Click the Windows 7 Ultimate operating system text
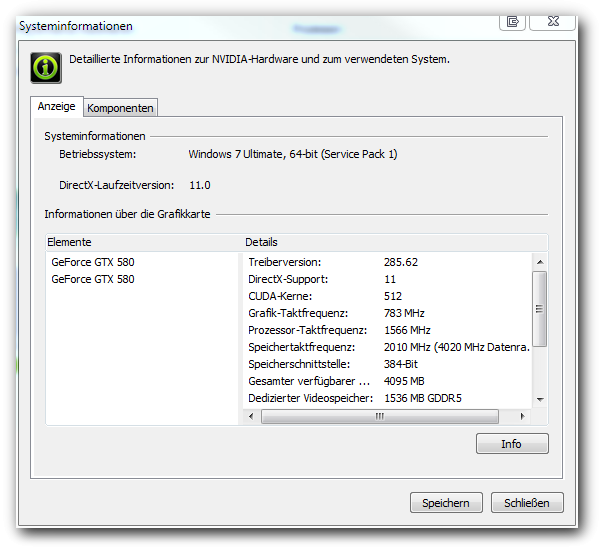 coord(293,154)
